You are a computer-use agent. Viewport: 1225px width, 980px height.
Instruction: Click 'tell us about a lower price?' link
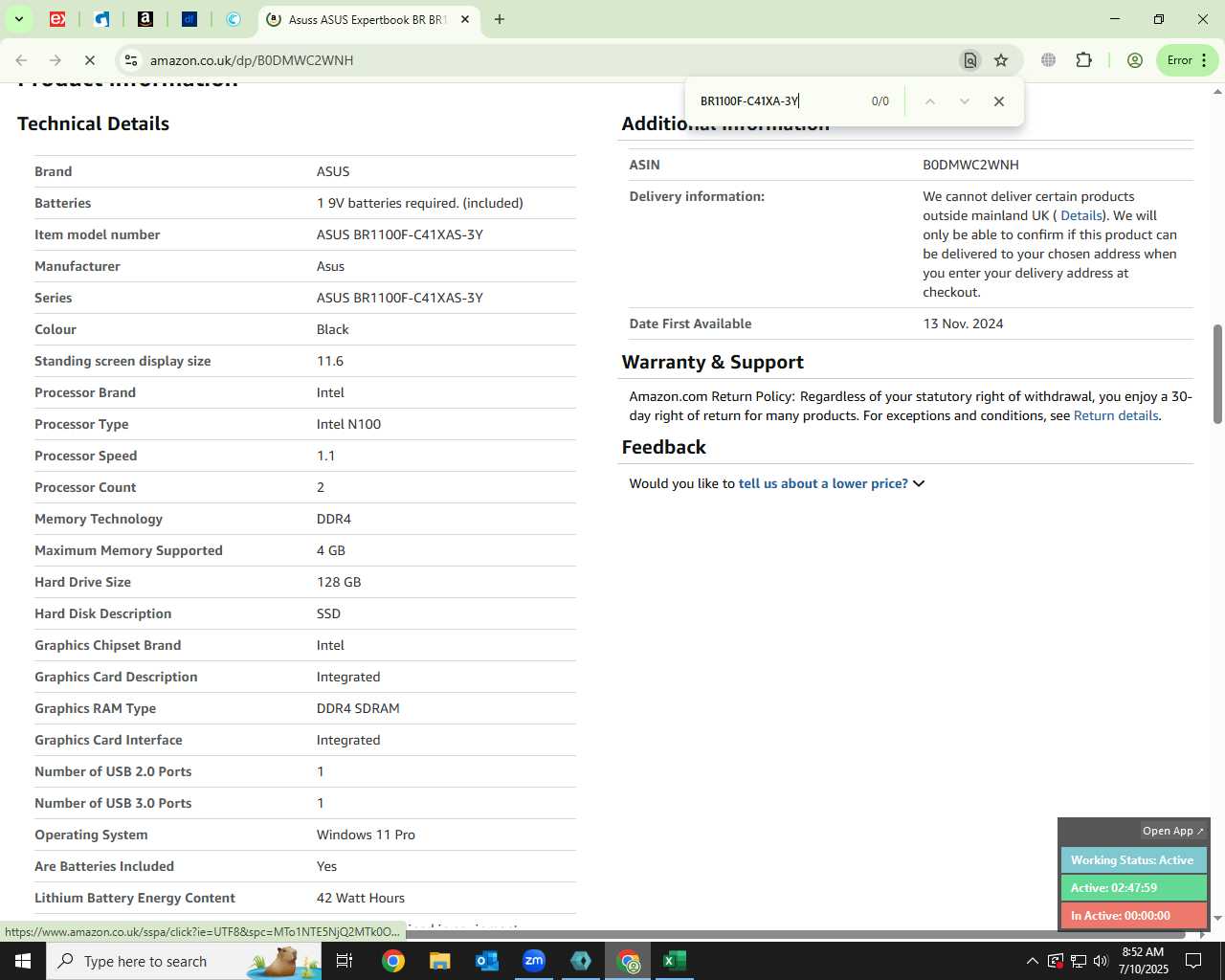[x=823, y=483]
